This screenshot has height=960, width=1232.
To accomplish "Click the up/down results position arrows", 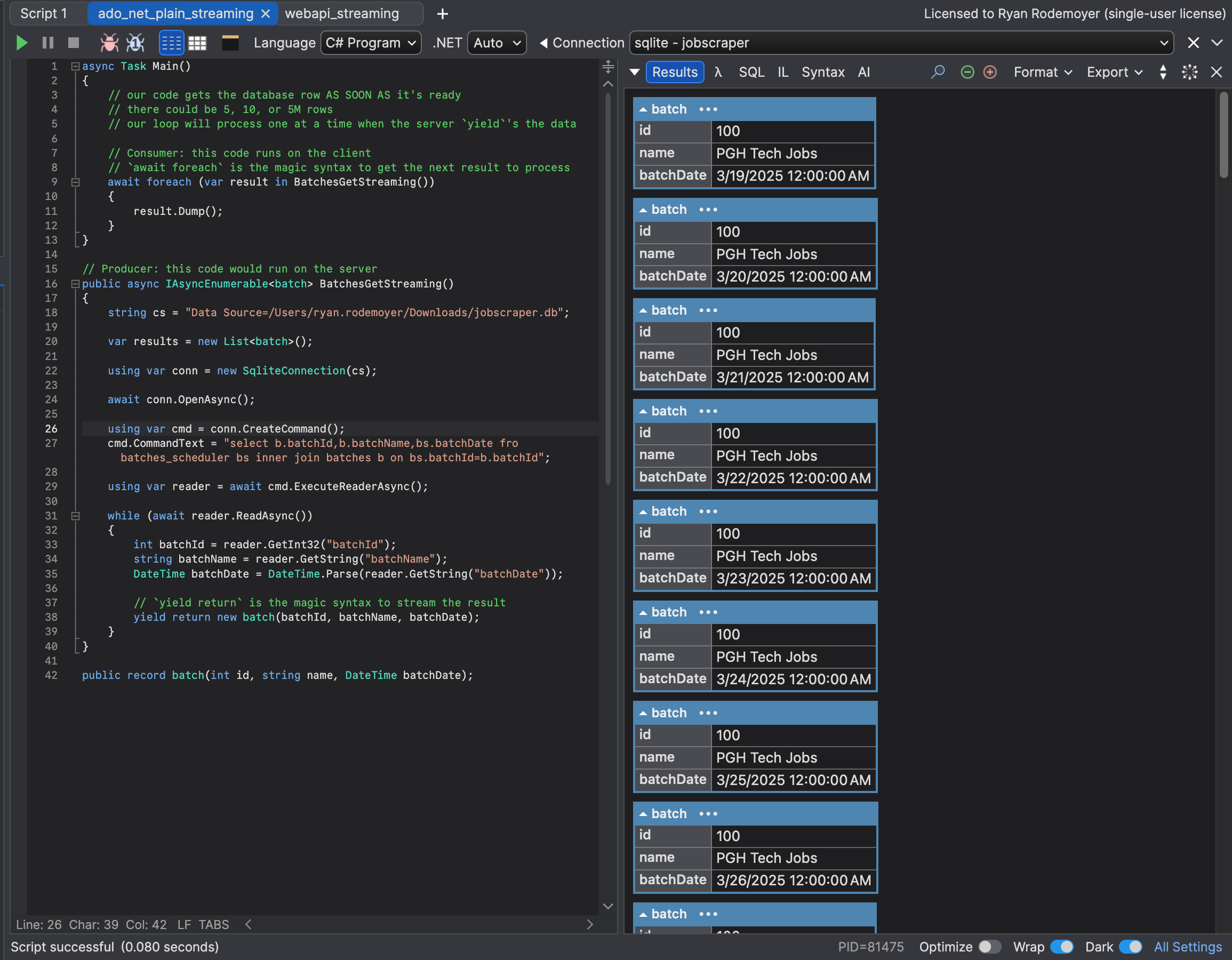I will [1163, 72].
